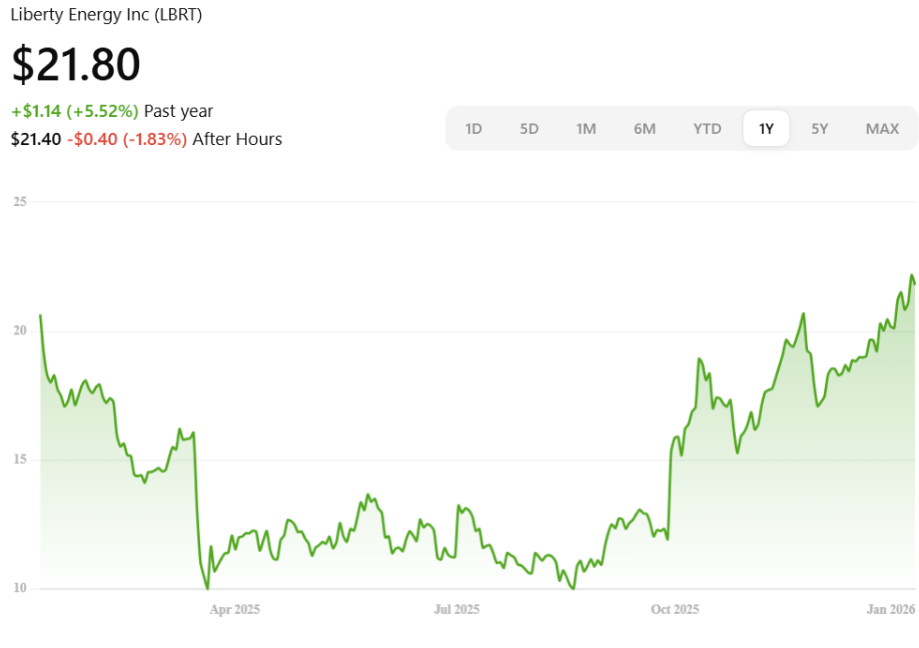Click the Apr 2025 x-axis label
This screenshot has width=919, height=648.
click(x=235, y=609)
